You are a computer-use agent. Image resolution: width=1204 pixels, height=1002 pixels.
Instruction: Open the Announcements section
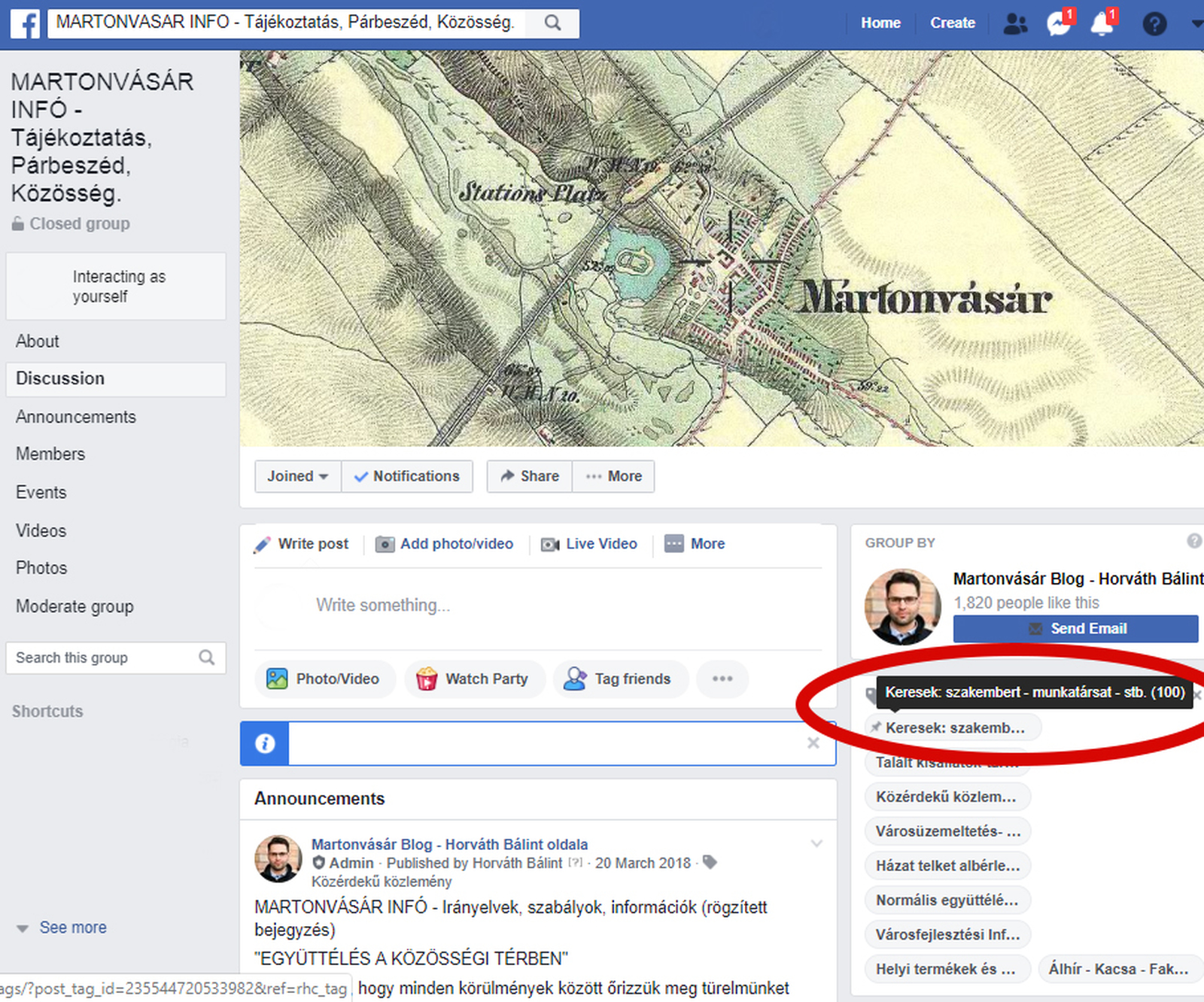pos(76,417)
